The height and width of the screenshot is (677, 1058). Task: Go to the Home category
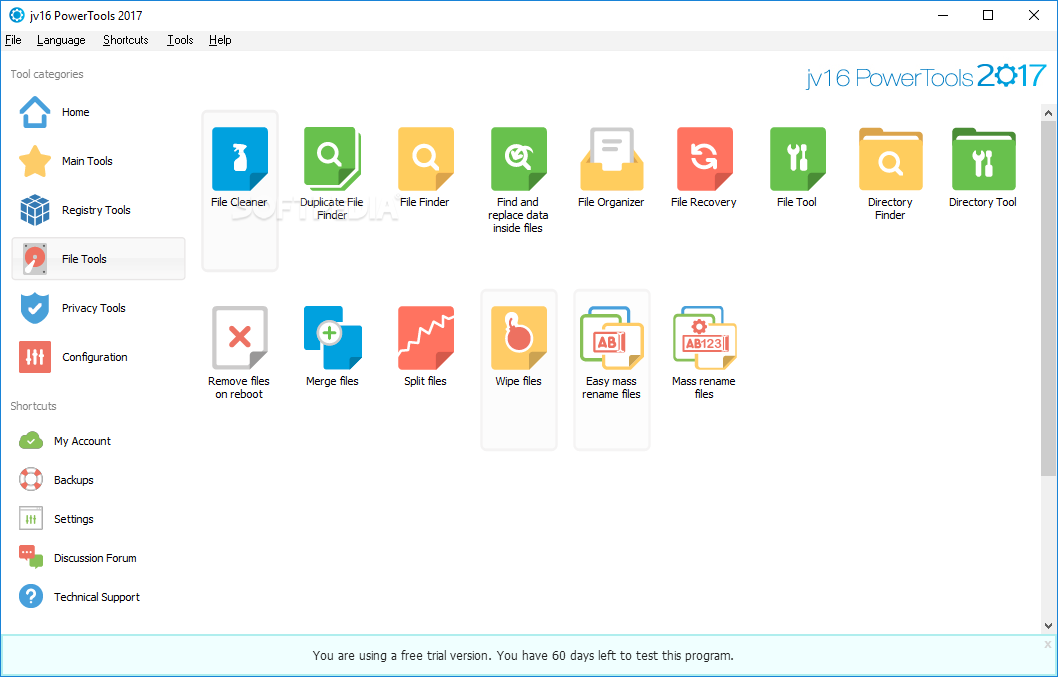(98, 112)
